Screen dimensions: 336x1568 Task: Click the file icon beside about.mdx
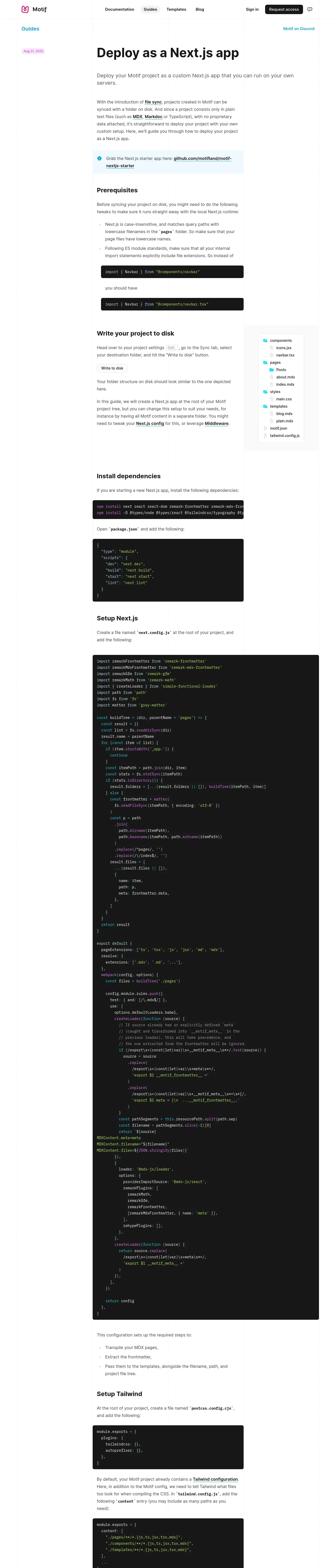[x=272, y=377]
